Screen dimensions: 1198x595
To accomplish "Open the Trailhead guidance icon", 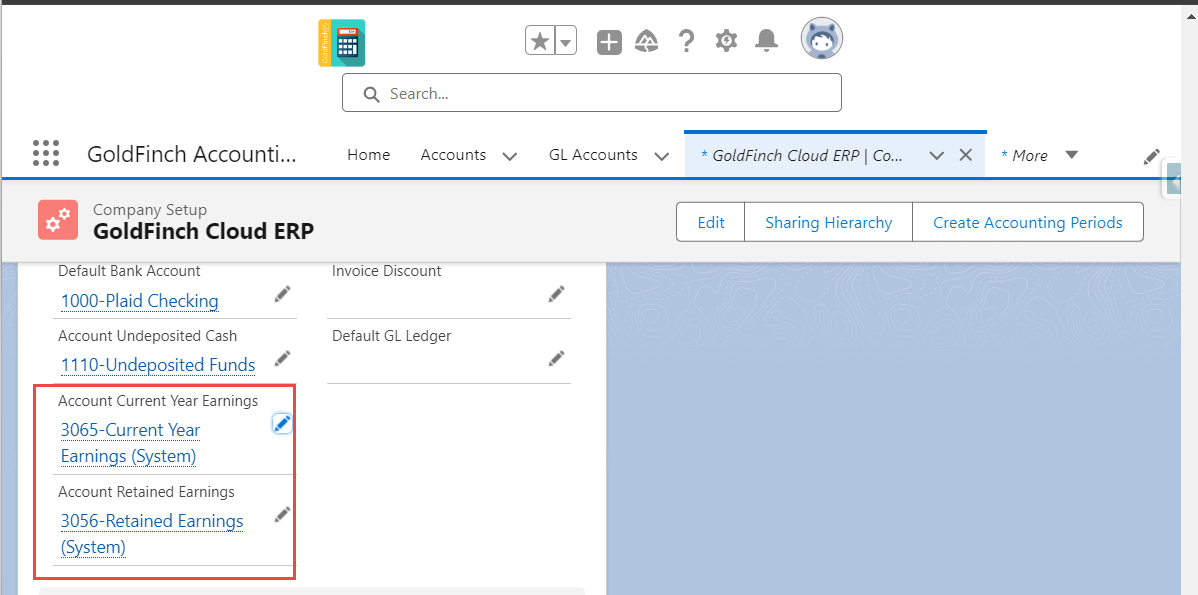I will click(647, 41).
